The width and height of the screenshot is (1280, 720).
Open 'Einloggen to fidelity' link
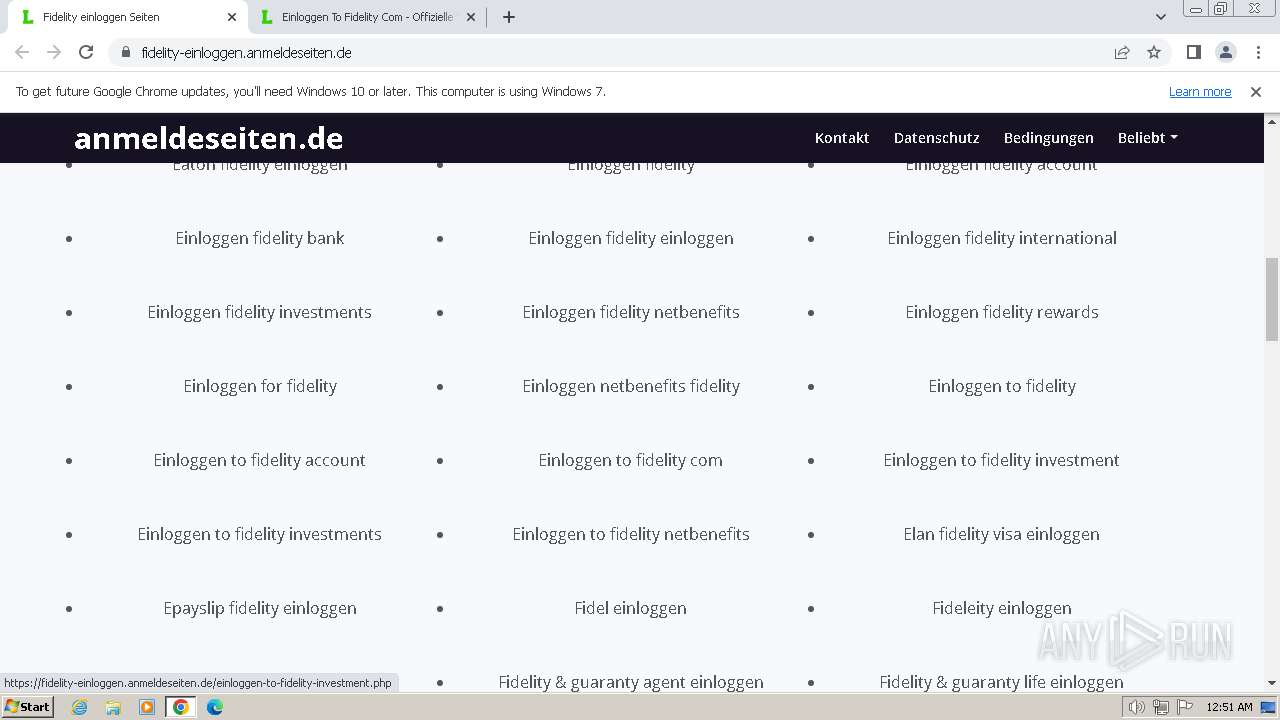pyautogui.click(x=1002, y=386)
